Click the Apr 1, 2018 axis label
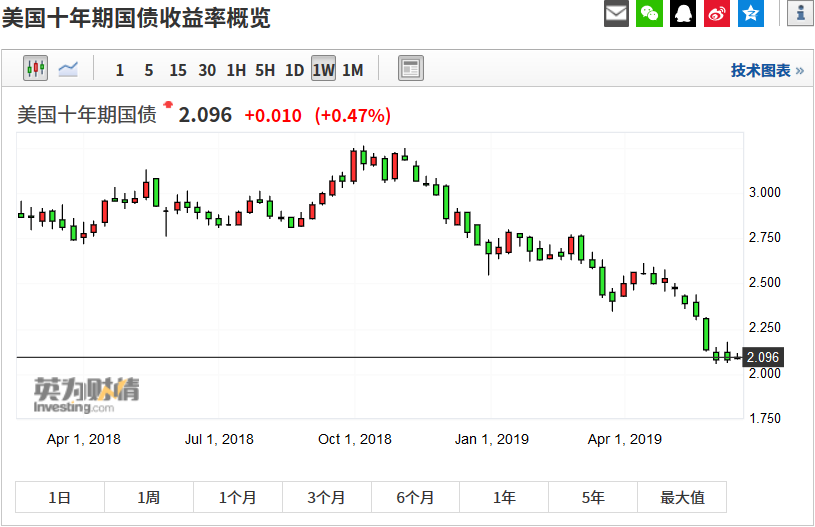815x527 pixels. 84,439
